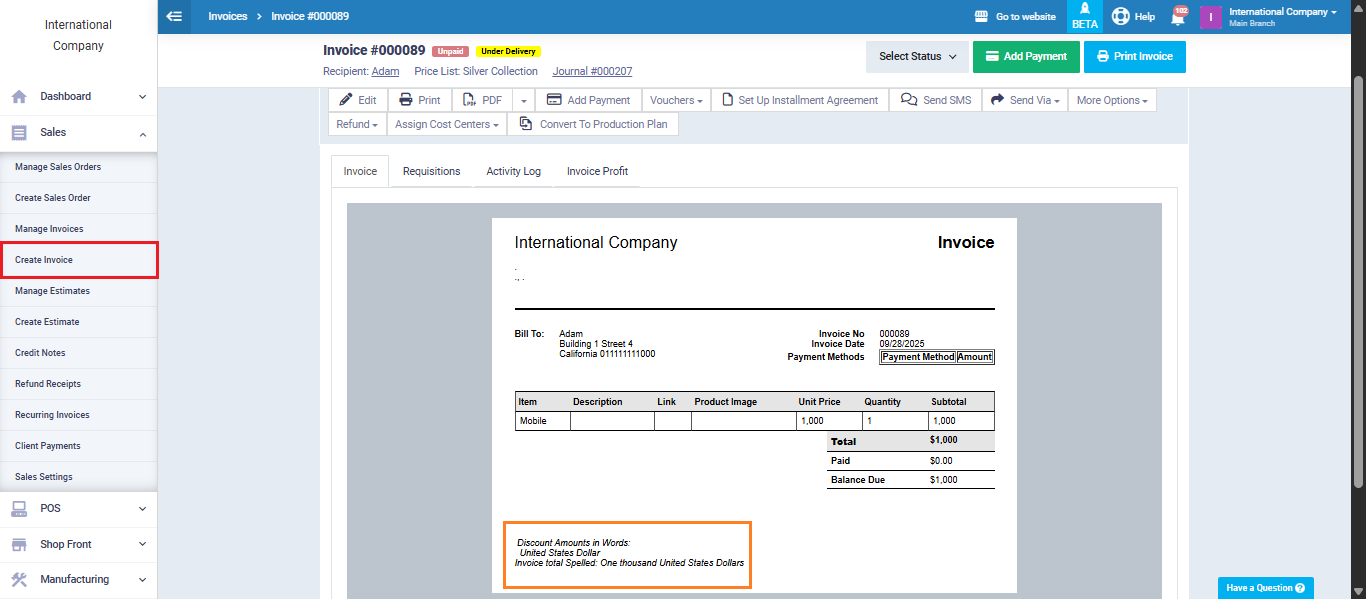Select Manage Invoices in sidebar

pyautogui.click(x=49, y=229)
